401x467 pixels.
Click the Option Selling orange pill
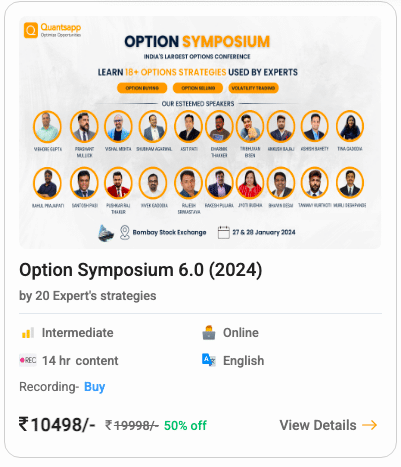point(198,88)
